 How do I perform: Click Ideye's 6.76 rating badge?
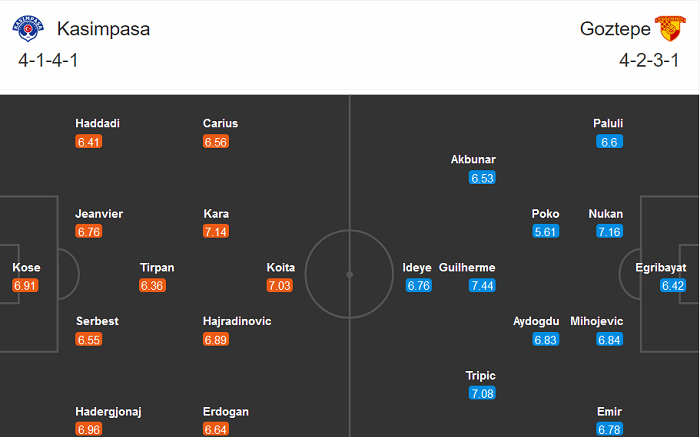418,286
